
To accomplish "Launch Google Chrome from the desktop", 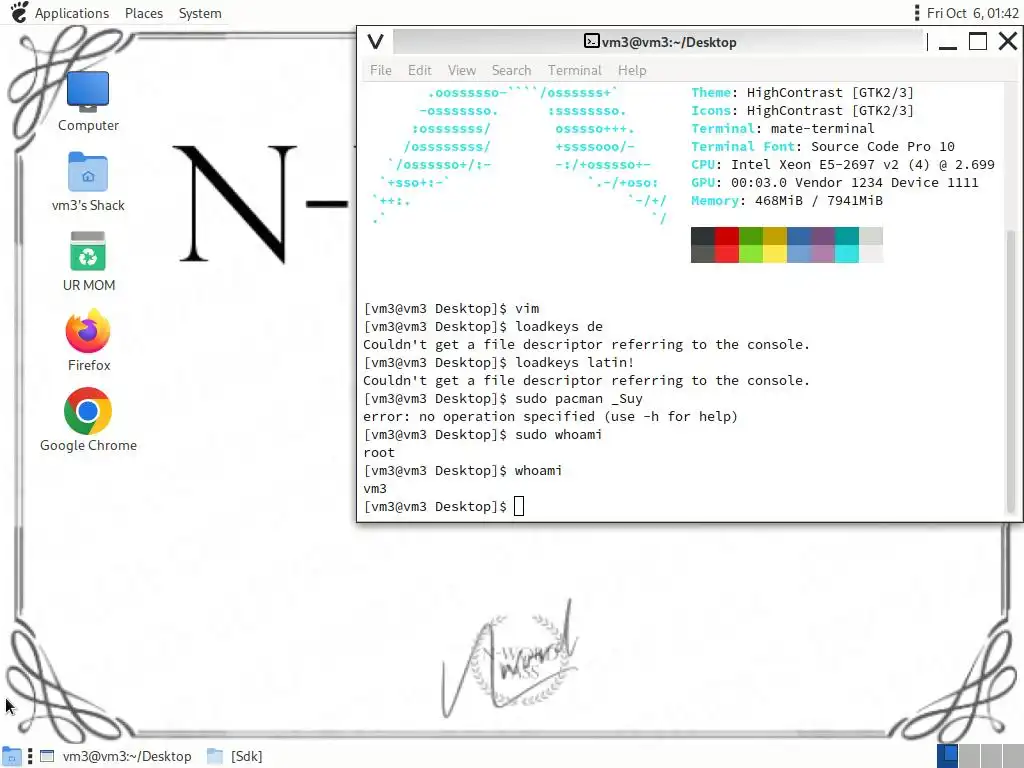I will click(x=88, y=420).
